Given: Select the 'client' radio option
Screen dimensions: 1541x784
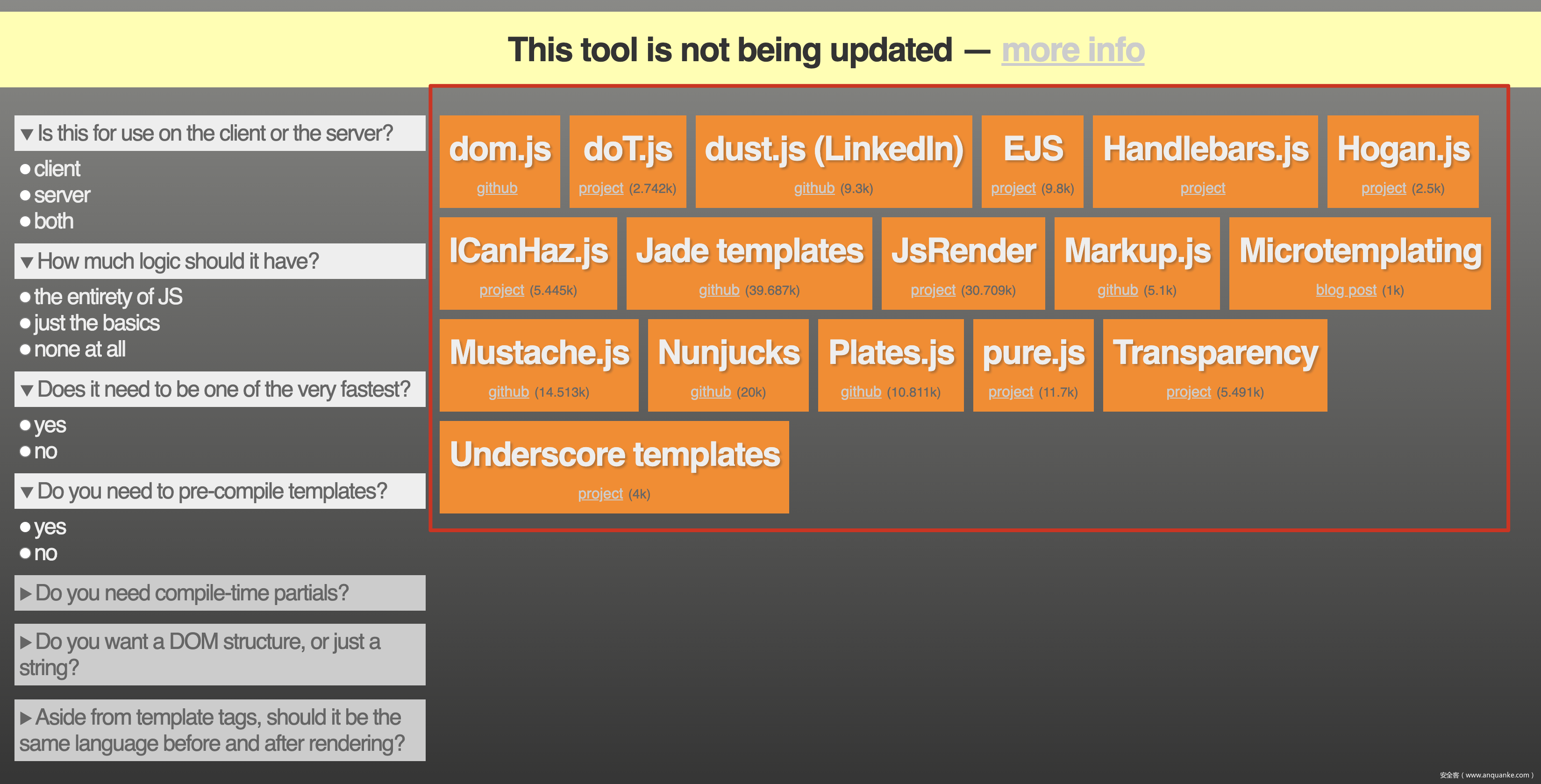Looking at the screenshot, I should (x=25, y=169).
